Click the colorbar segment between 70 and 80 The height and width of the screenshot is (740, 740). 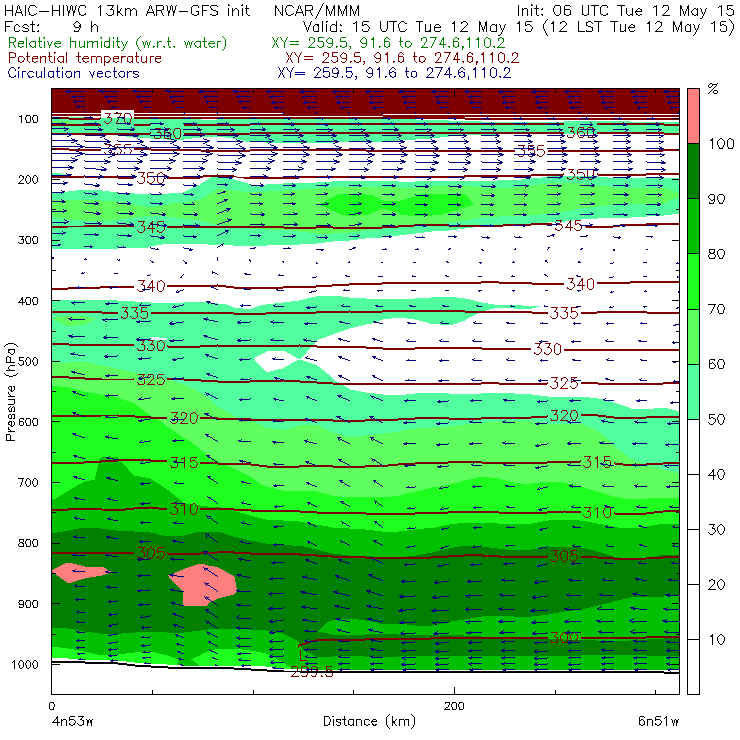693,281
